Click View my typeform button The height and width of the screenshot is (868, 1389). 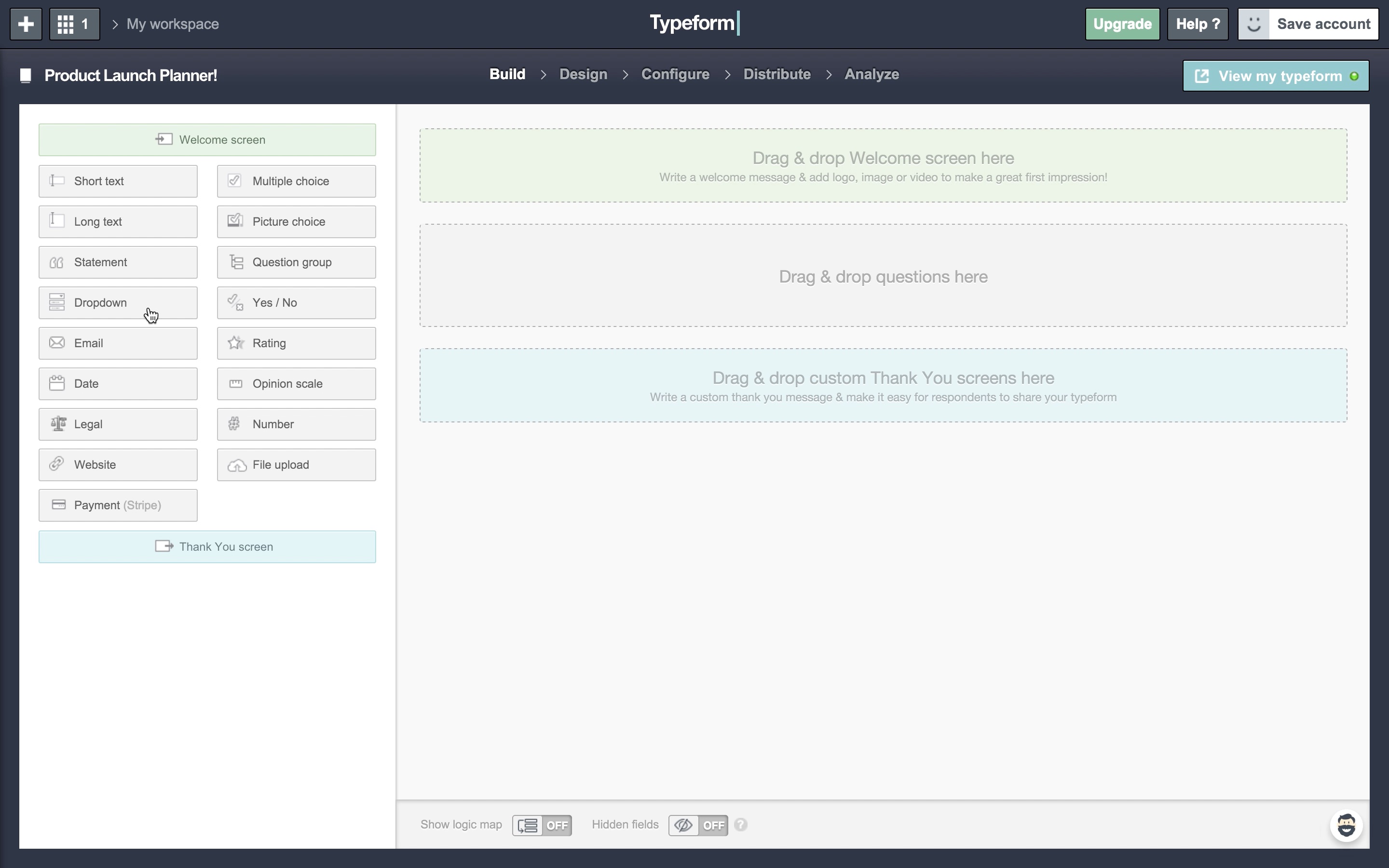pos(1275,76)
